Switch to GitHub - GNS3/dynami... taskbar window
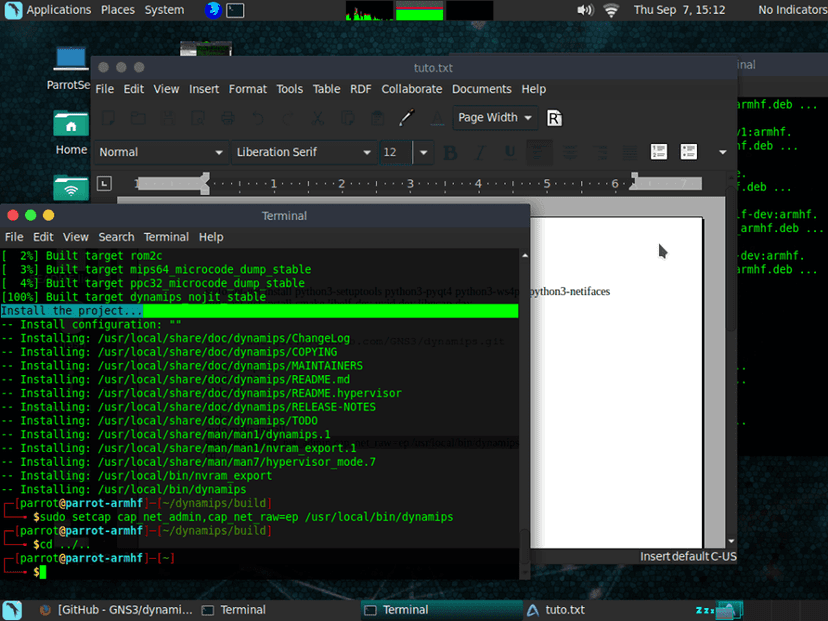This screenshot has width=828, height=621. [x=116, y=610]
